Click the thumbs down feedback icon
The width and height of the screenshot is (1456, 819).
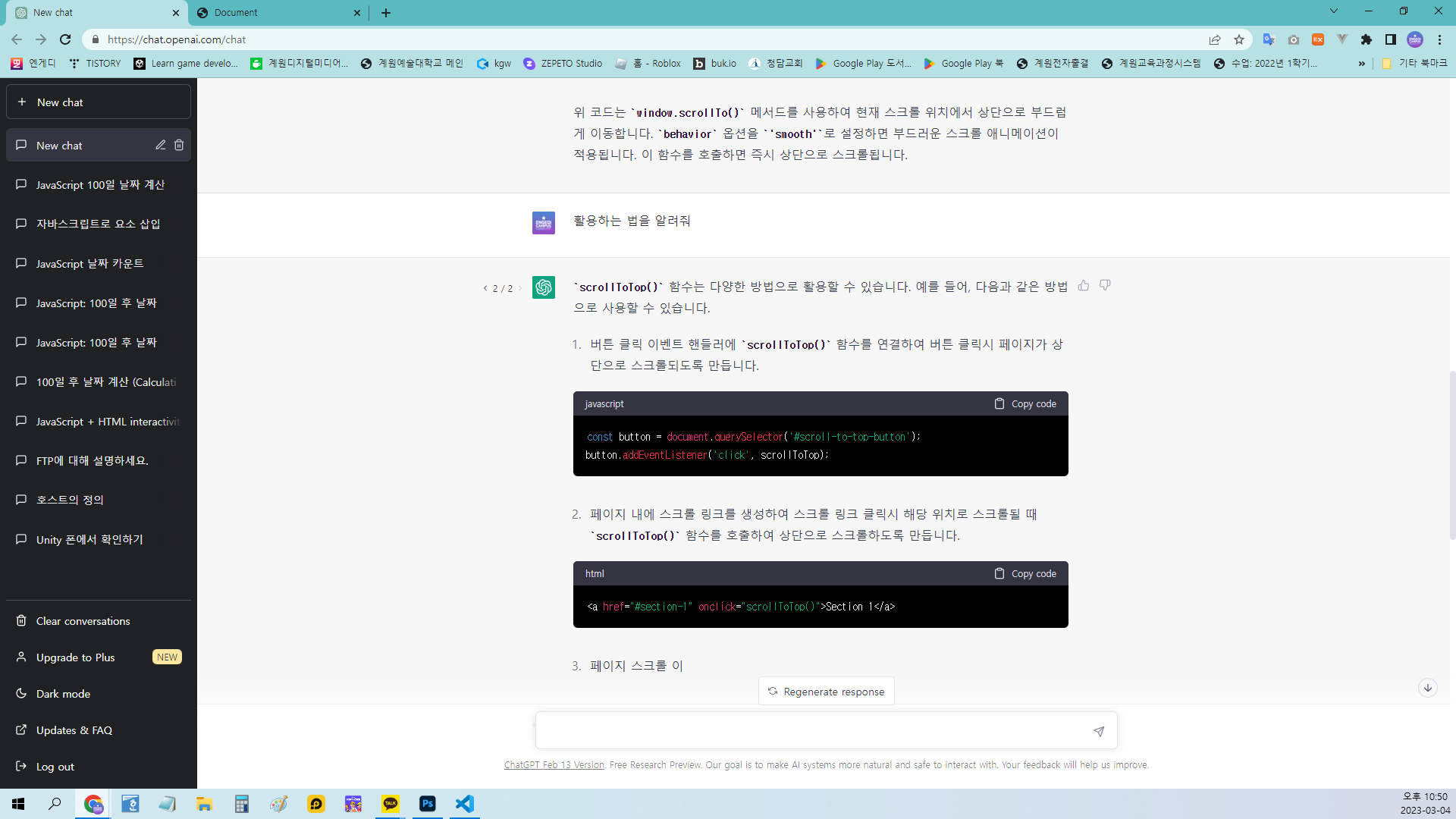[1105, 286]
